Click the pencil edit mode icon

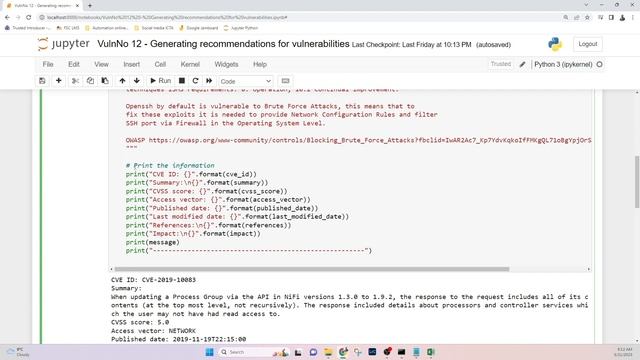coord(522,64)
